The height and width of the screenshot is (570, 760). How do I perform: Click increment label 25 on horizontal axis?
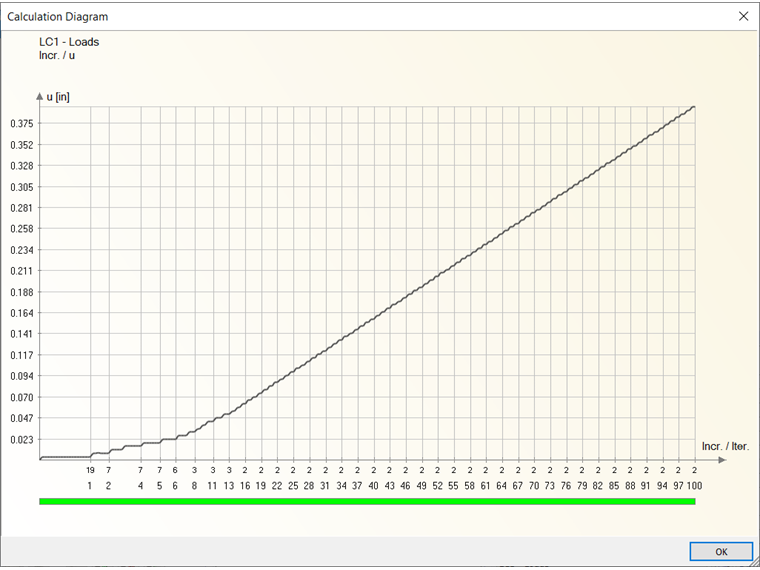pyautogui.click(x=293, y=486)
